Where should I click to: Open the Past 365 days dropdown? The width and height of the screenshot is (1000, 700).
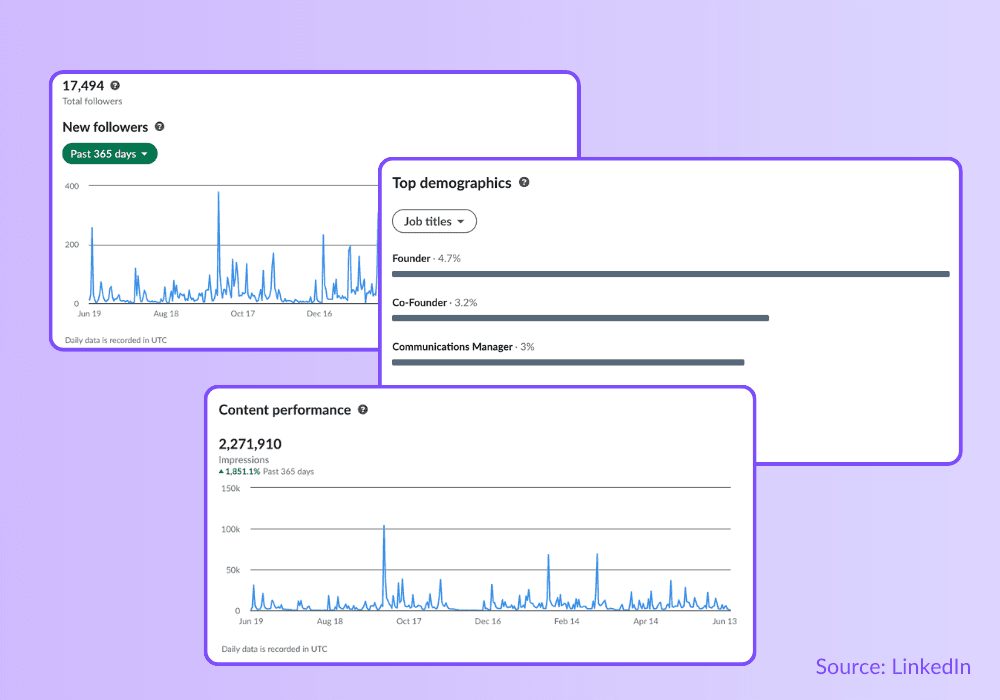(x=110, y=154)
